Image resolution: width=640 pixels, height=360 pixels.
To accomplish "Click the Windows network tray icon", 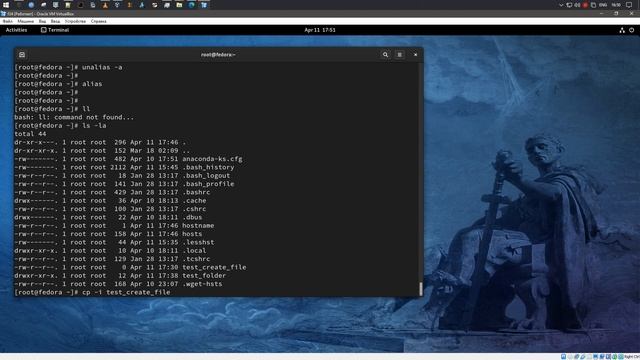I will coord(569,5).
